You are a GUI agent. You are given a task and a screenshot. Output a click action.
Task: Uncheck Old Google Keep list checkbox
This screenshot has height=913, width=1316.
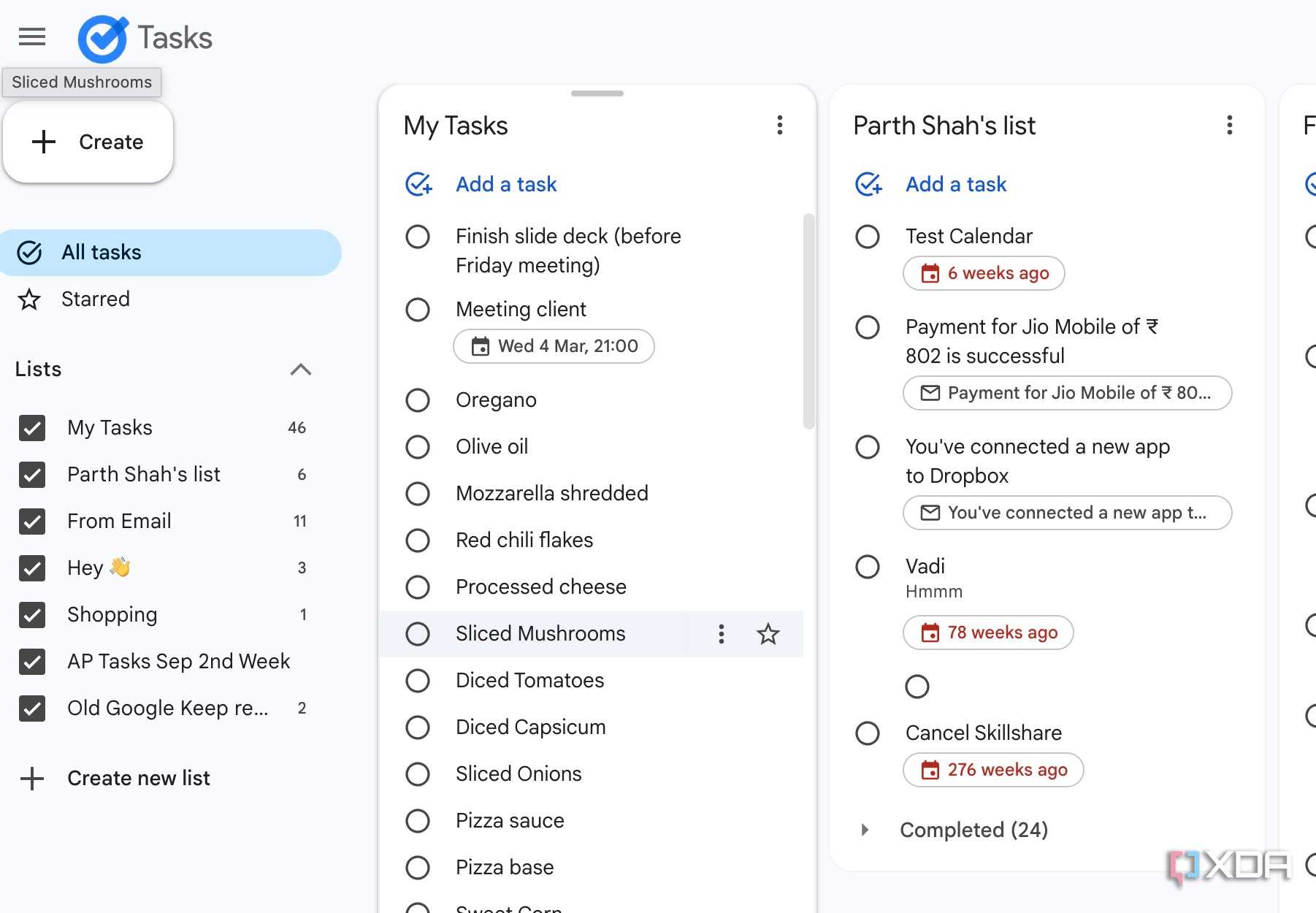click(x=32, y=708)
